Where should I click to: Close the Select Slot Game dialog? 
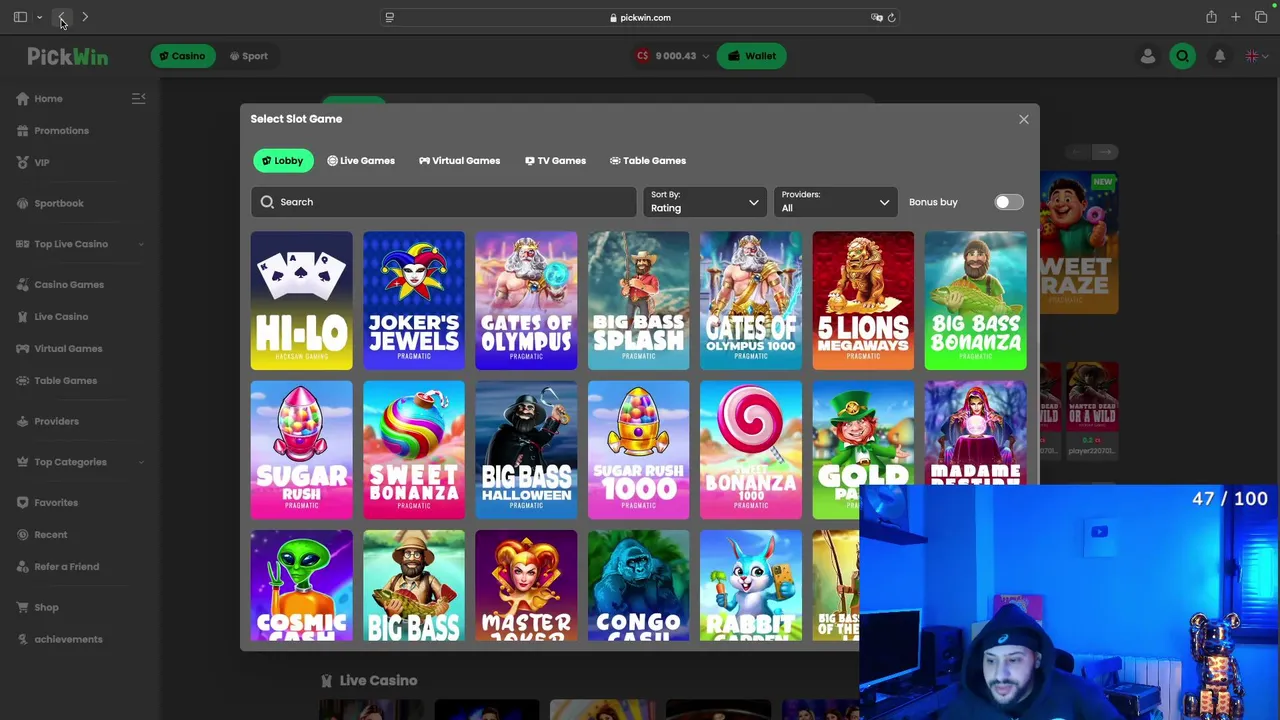1023,119
